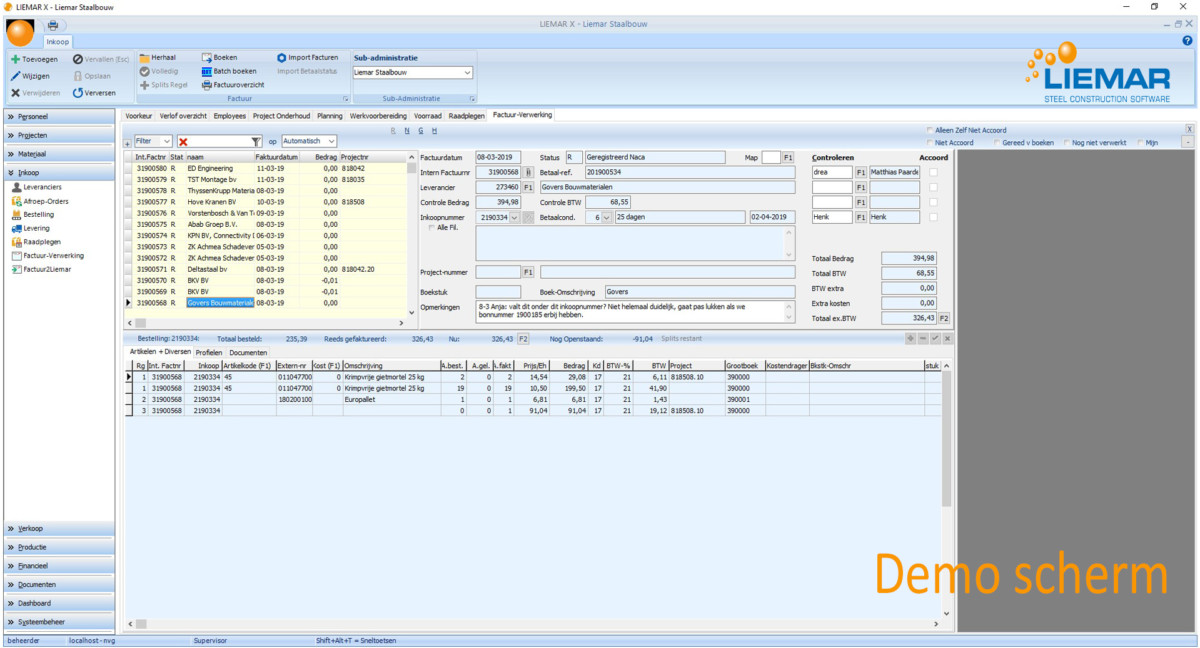Viewport: 1200px width, 648px height.
Task: Click the blue help question mark icon
Action: click(x=1187, y=41)
